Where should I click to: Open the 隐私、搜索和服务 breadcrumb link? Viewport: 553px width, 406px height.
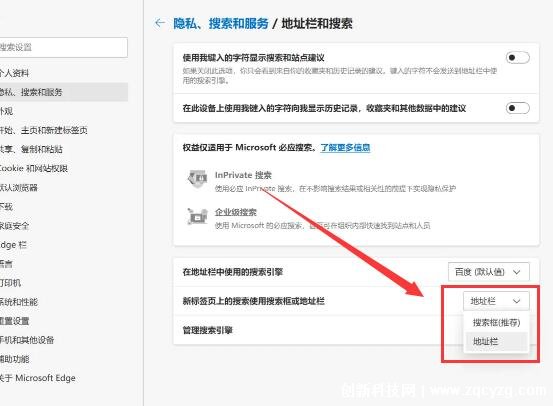click(221, 24)
